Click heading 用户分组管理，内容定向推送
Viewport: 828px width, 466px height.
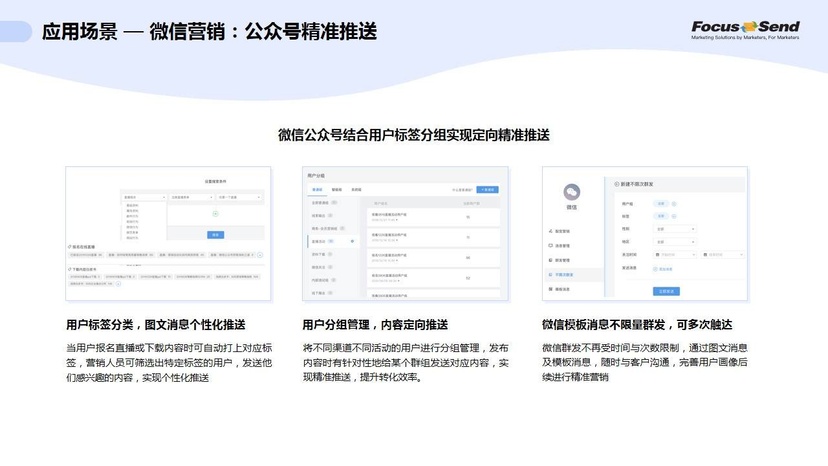(375, 324)
